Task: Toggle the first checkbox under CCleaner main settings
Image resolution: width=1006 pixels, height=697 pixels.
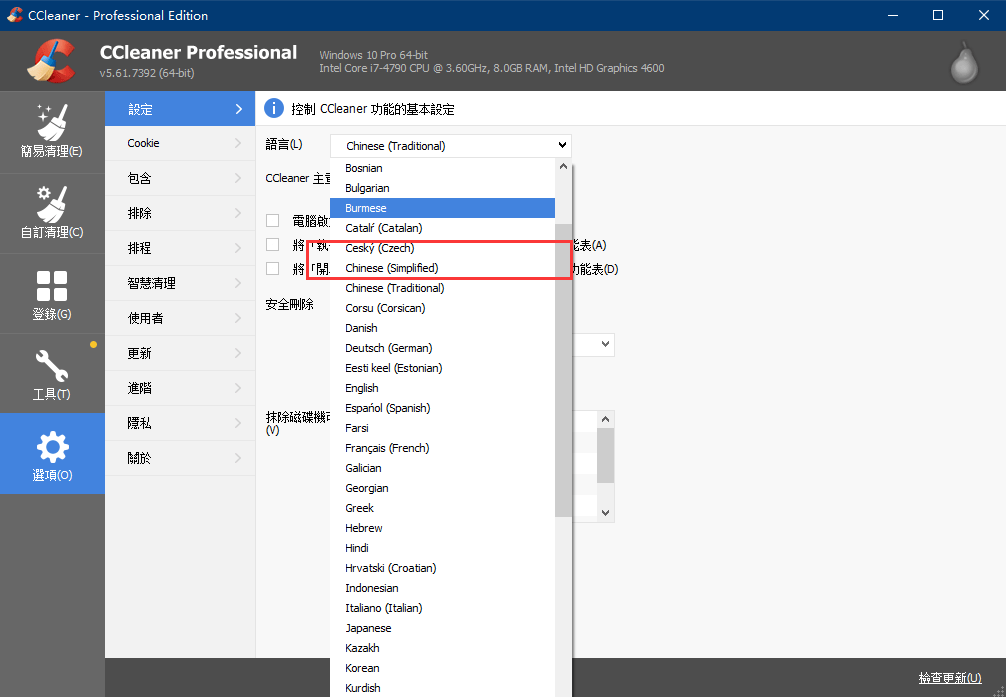Action: tap(272, 220)
